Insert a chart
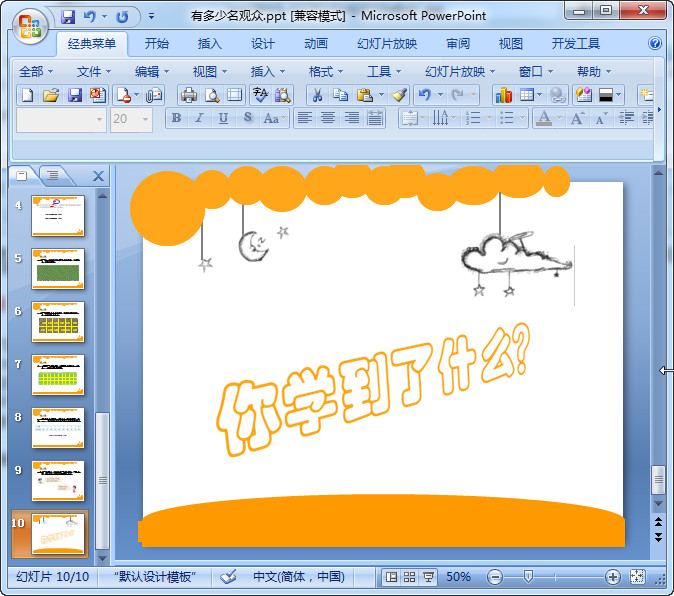The image size is (674, 596). pos(503,95)
